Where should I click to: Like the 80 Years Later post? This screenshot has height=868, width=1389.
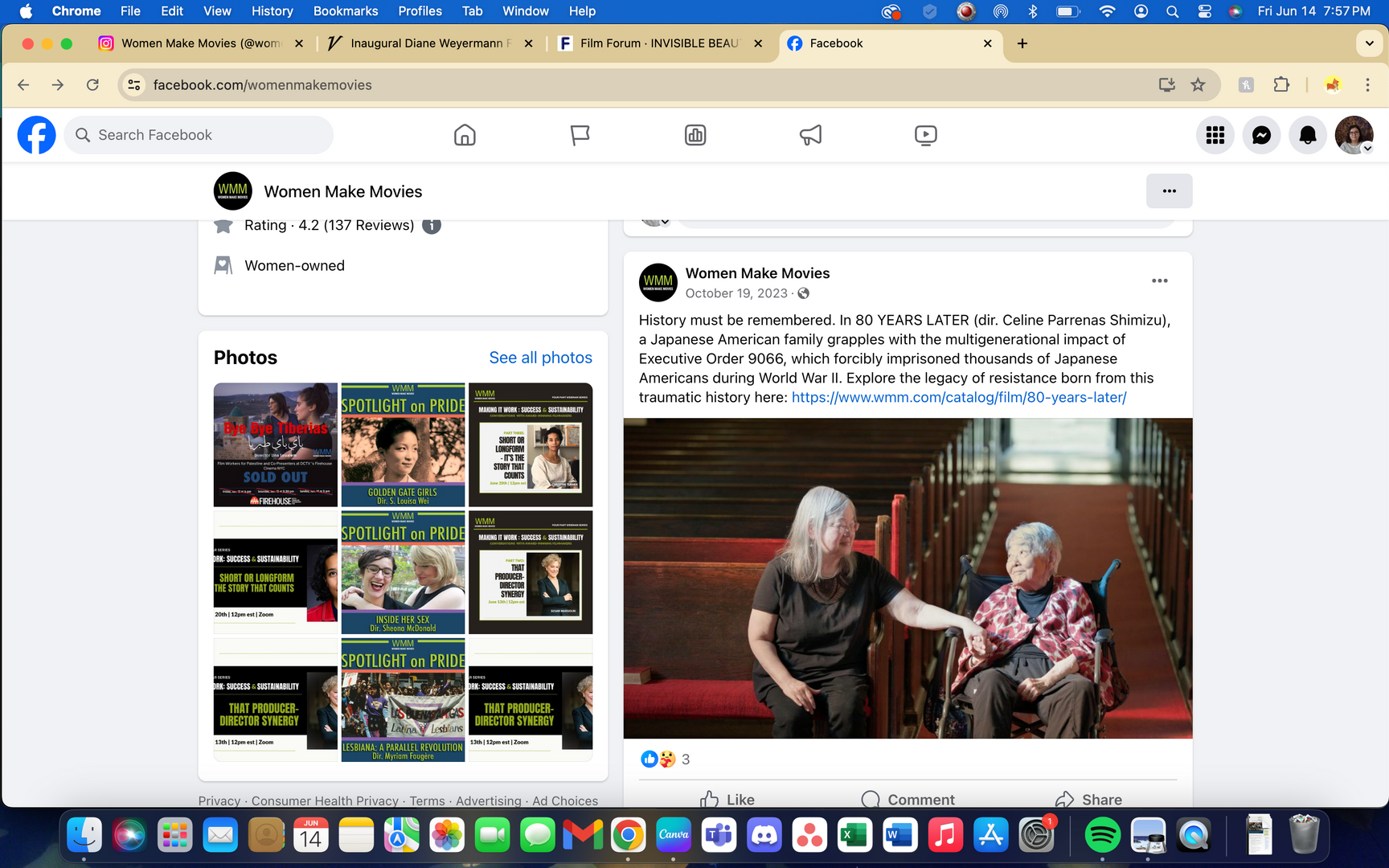[x=727, y=799]
